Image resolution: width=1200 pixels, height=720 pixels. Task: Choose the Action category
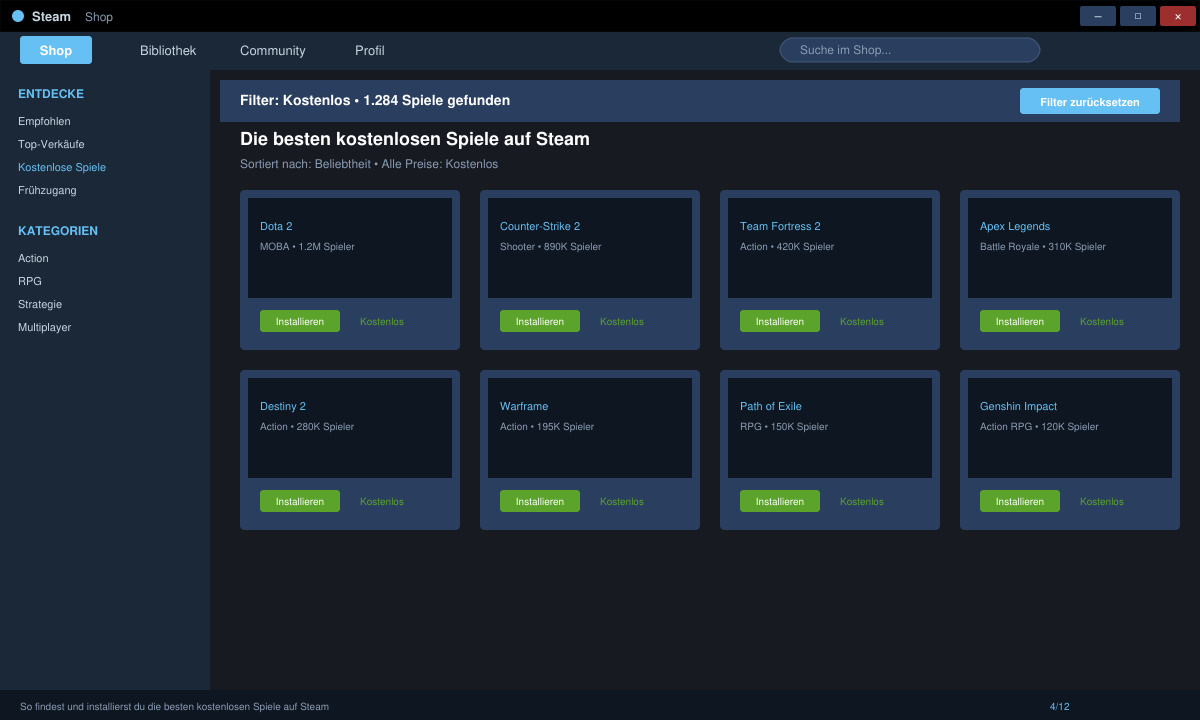(x=33, y=258)
